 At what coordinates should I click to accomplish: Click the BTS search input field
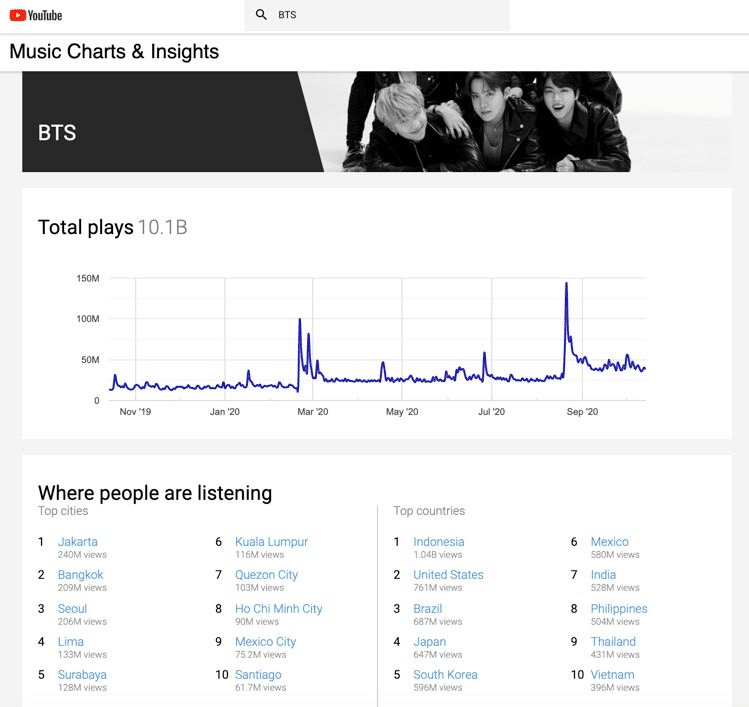coord(377,15)
